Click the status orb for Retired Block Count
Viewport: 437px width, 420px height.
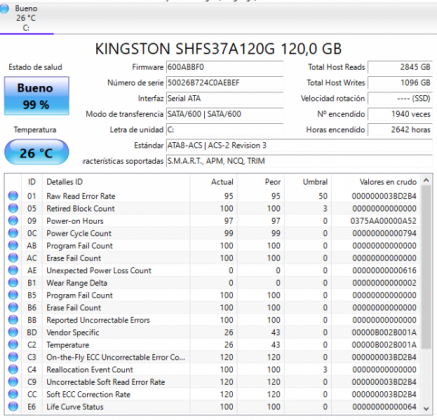(13, 208)
